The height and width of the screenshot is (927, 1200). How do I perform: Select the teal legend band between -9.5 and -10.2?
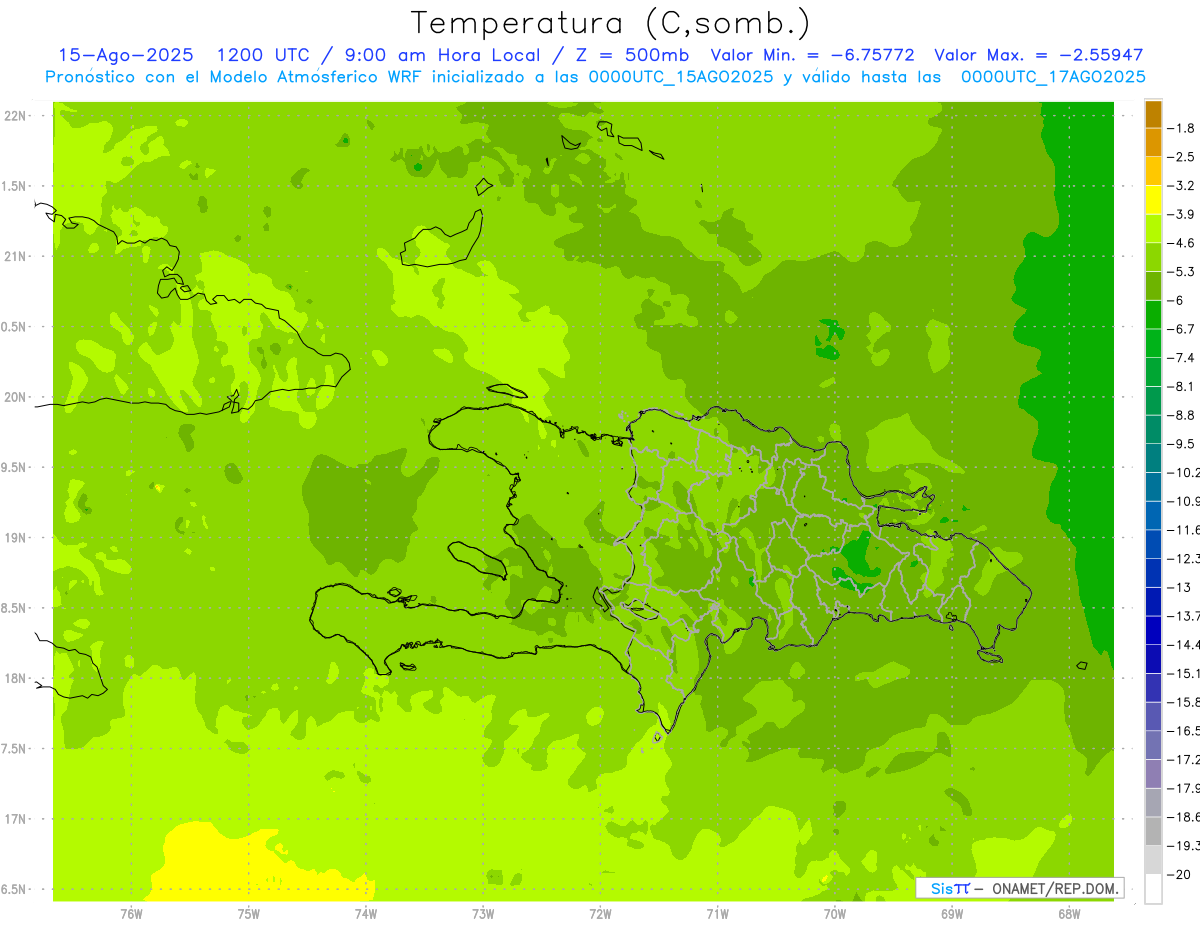coord(1153,458)
